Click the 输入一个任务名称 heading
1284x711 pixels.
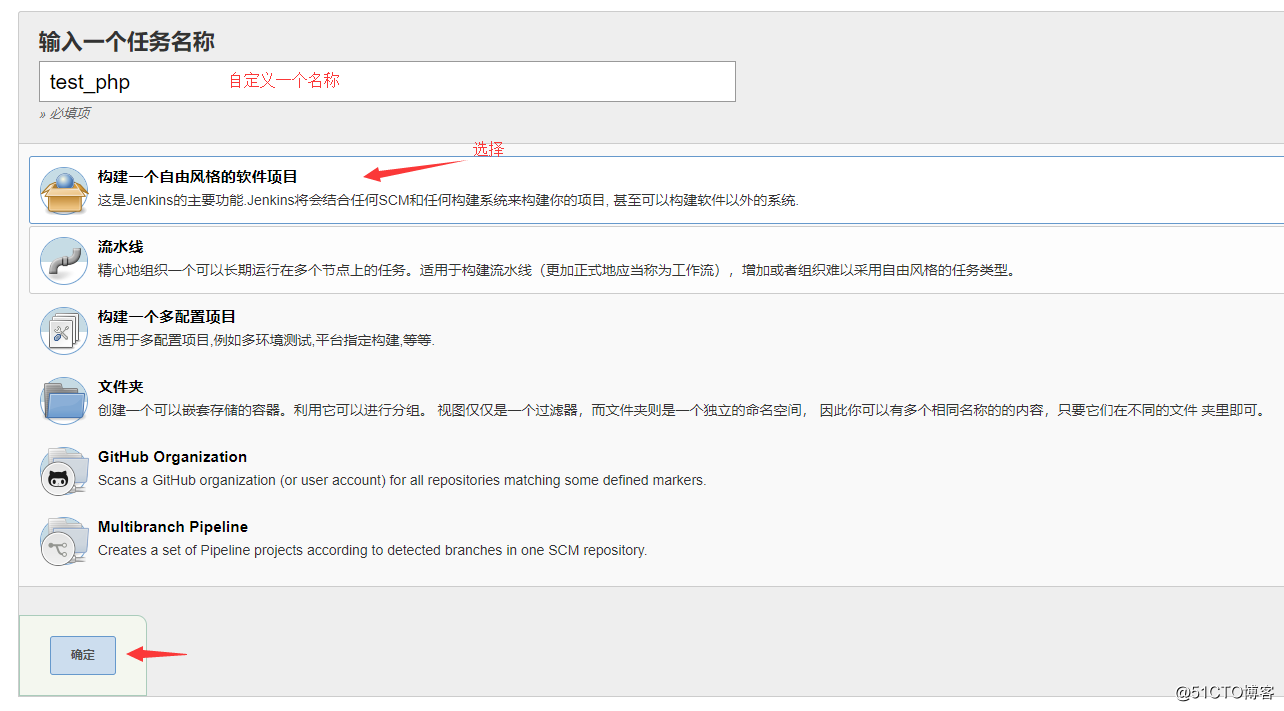pyautogui.click(x=127, y=42)
